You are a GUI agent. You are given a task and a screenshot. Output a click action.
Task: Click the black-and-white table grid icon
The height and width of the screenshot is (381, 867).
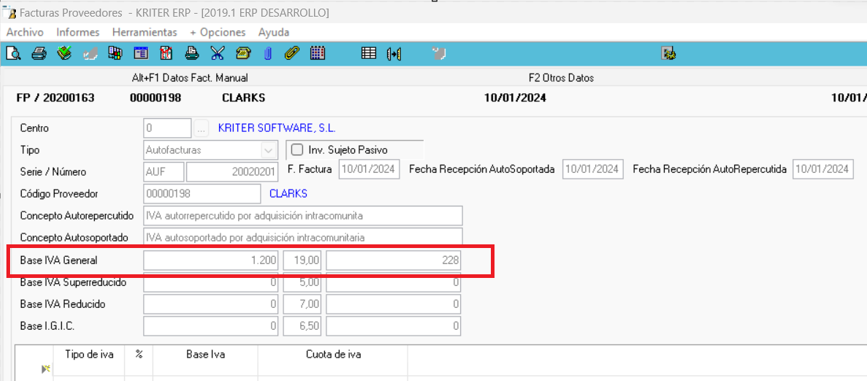click(368, 54)
